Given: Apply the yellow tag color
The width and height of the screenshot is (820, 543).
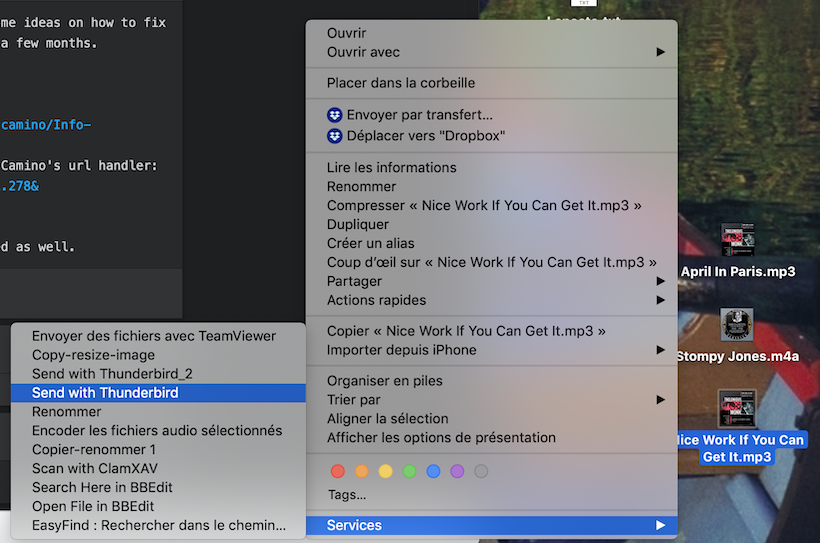Looking at the screenshot, I should pos(385,471).
